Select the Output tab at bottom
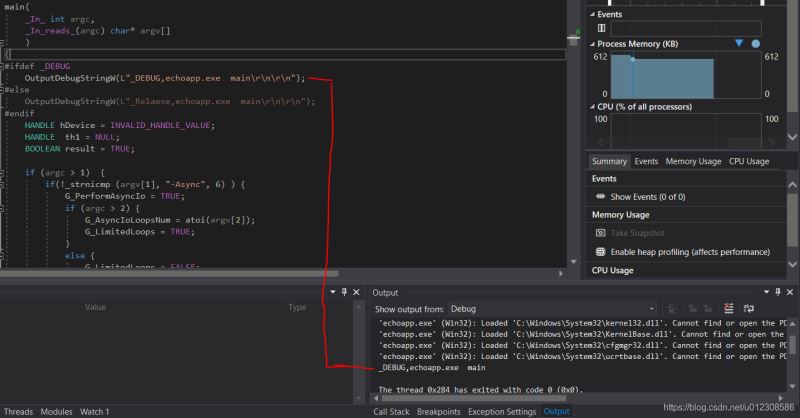800x418 pixels. [x=556, y=411]
